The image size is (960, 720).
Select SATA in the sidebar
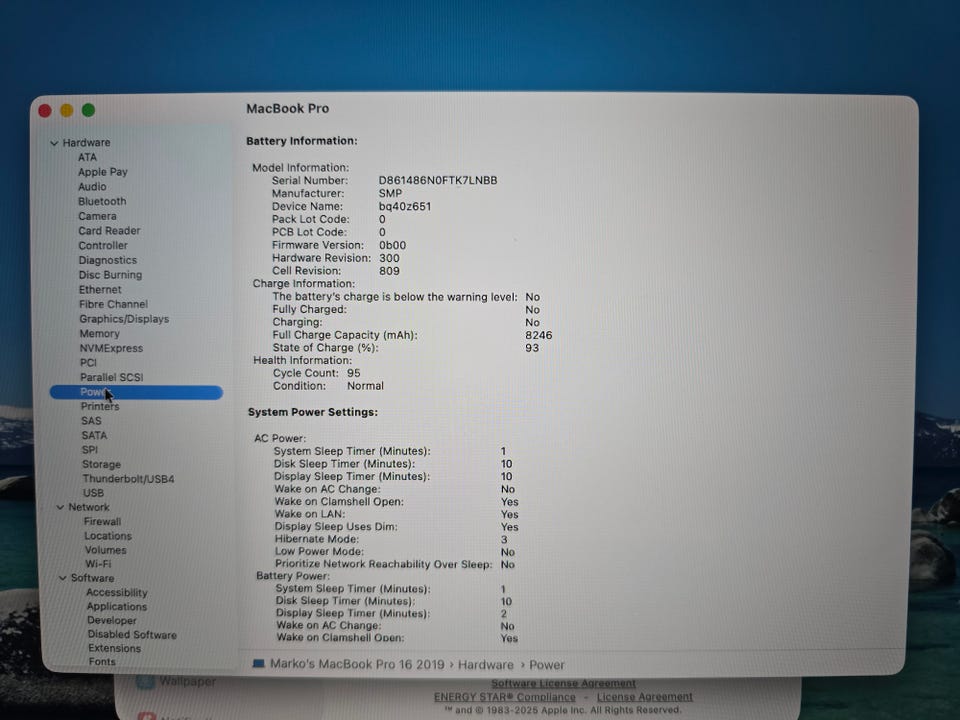pyautogui.click(x=94, y=435)
